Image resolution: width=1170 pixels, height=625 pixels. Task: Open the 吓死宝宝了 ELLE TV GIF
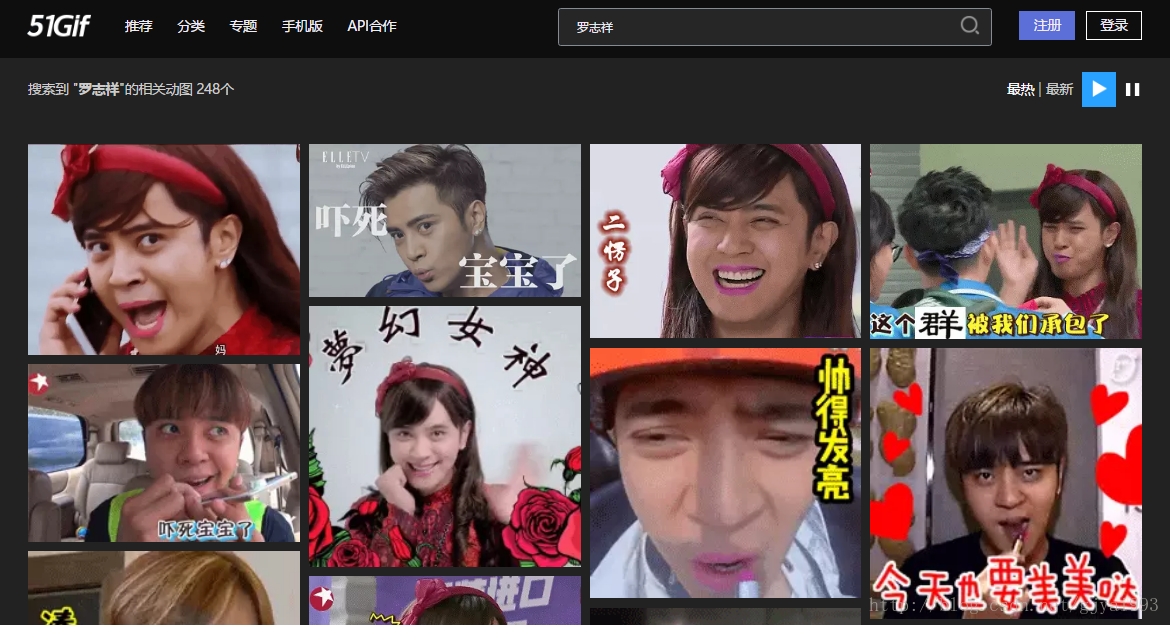(x=445, y=220)
